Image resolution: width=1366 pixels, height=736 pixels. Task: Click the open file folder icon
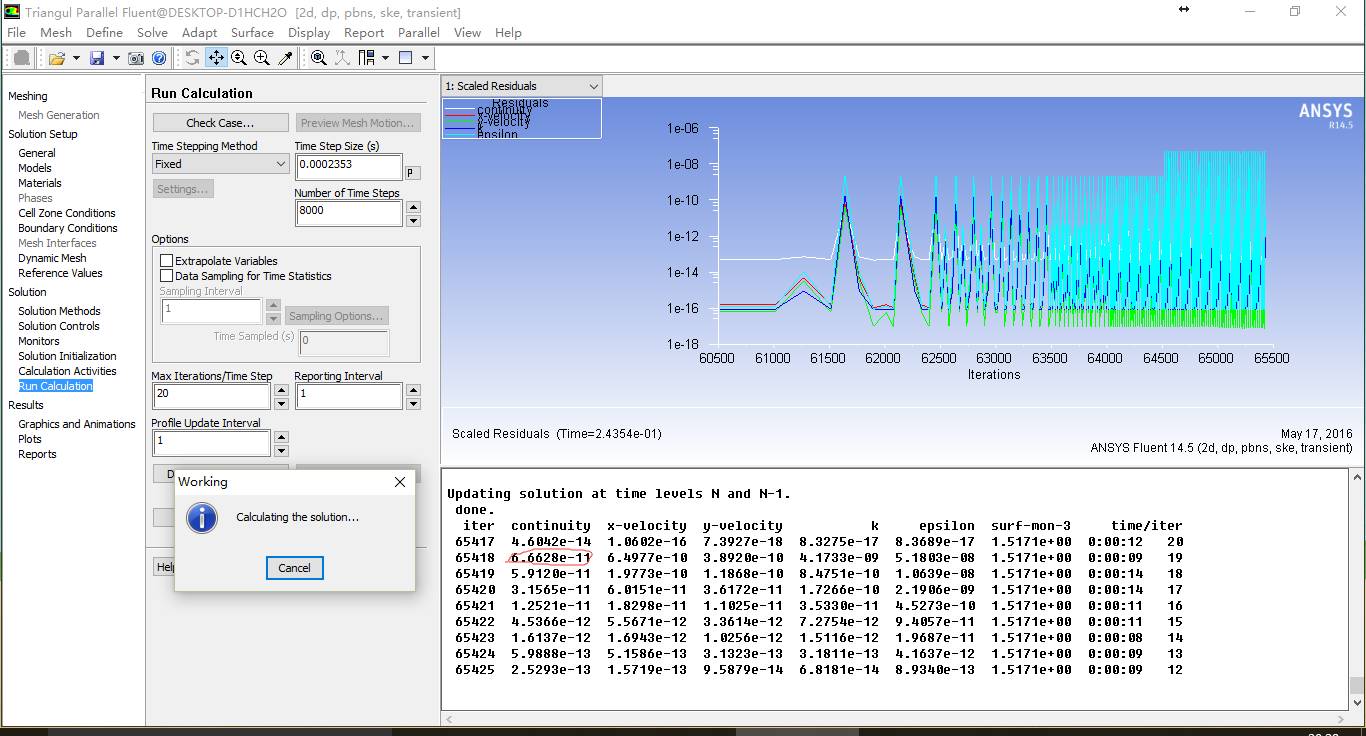[x=56, y=58]
